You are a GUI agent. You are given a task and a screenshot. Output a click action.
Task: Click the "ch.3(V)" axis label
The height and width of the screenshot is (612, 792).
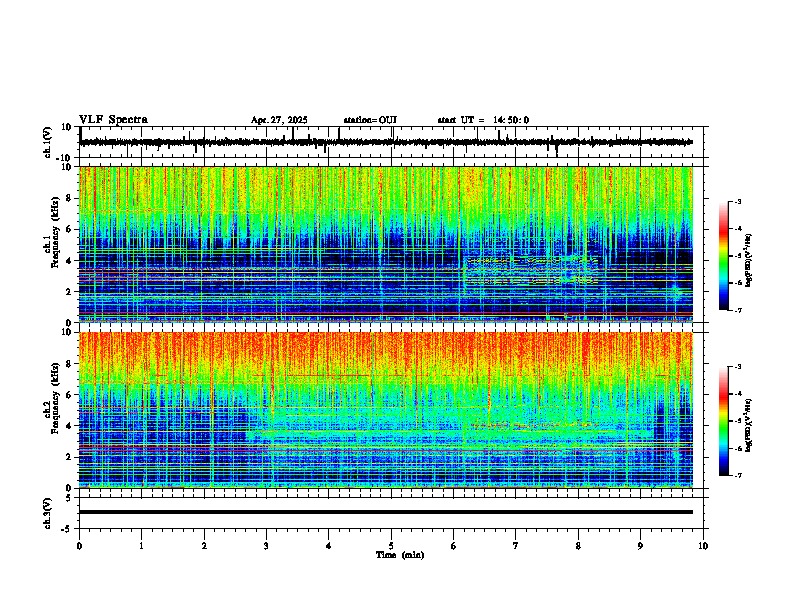(x=48, y=513)
